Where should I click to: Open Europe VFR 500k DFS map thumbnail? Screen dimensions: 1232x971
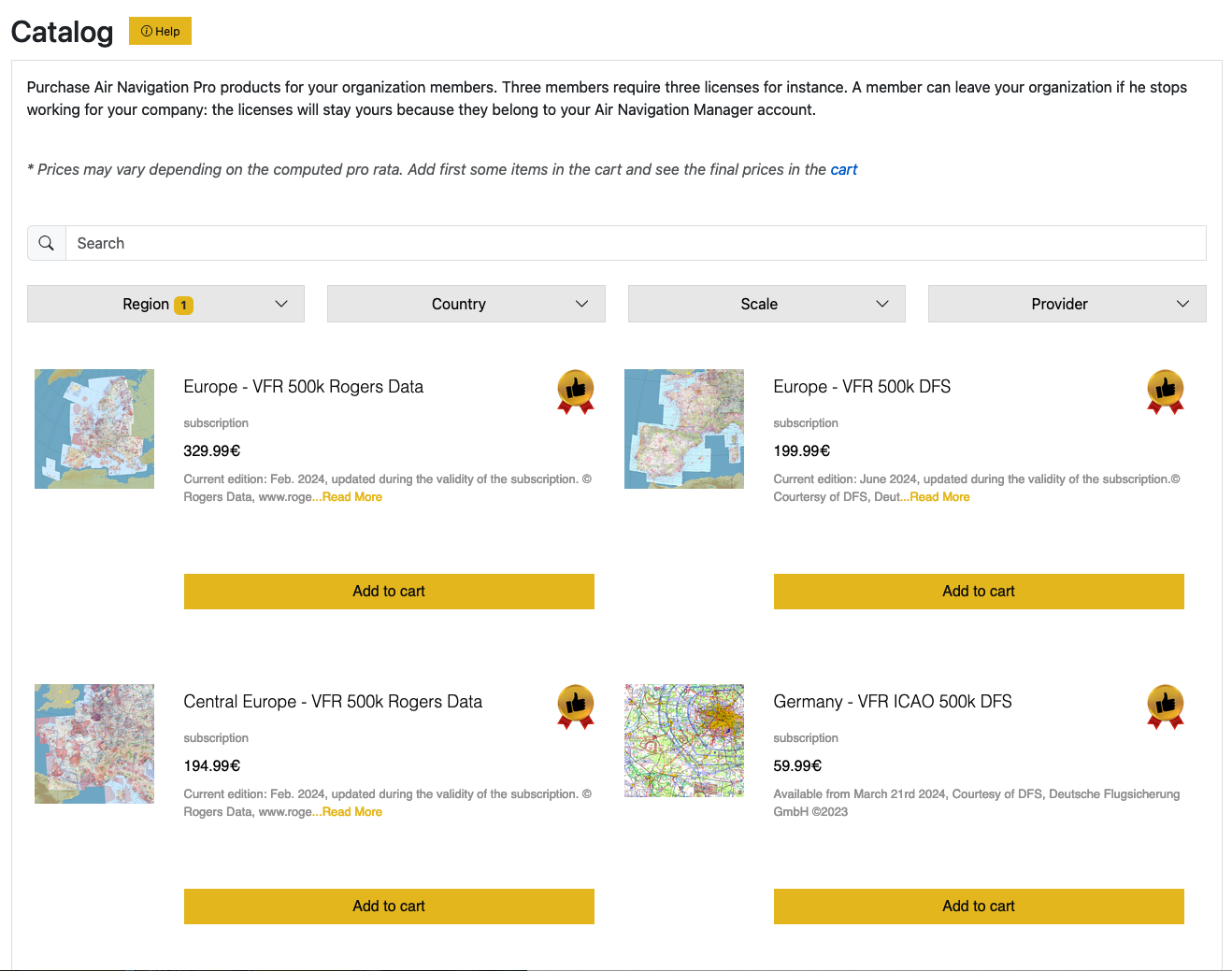click(684, 429)
